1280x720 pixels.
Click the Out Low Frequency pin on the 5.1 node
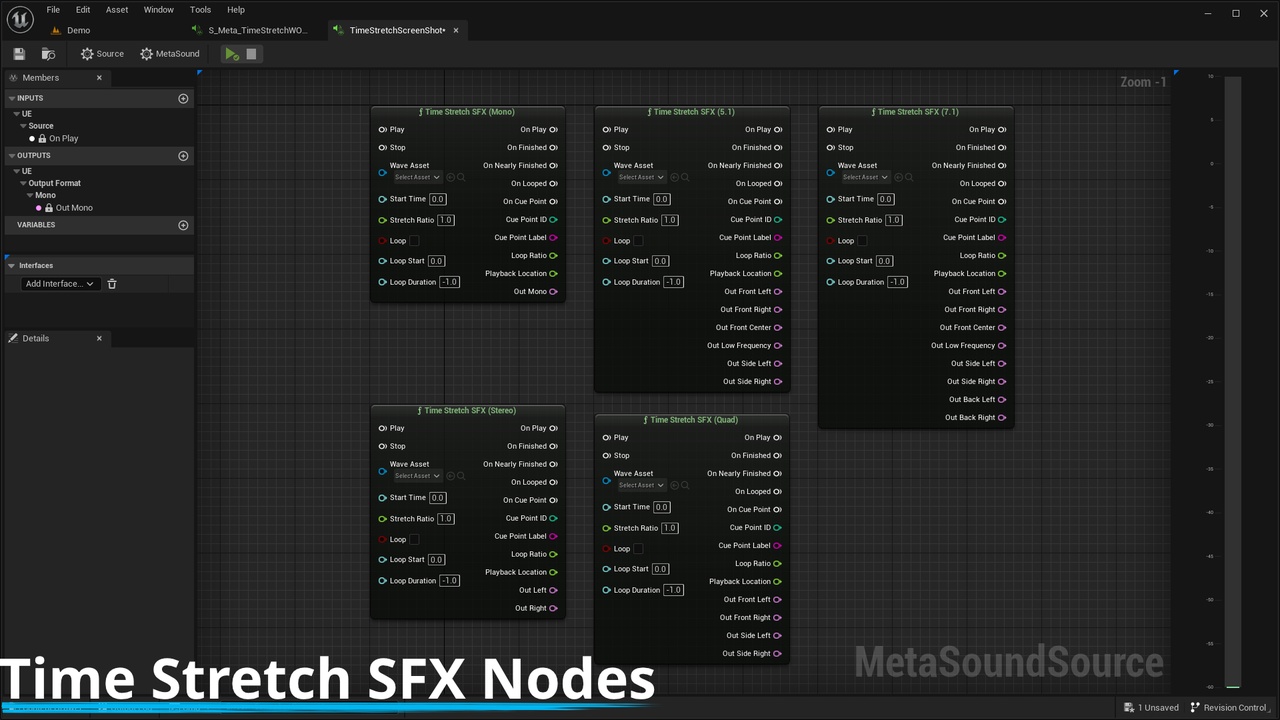(778, 346)
